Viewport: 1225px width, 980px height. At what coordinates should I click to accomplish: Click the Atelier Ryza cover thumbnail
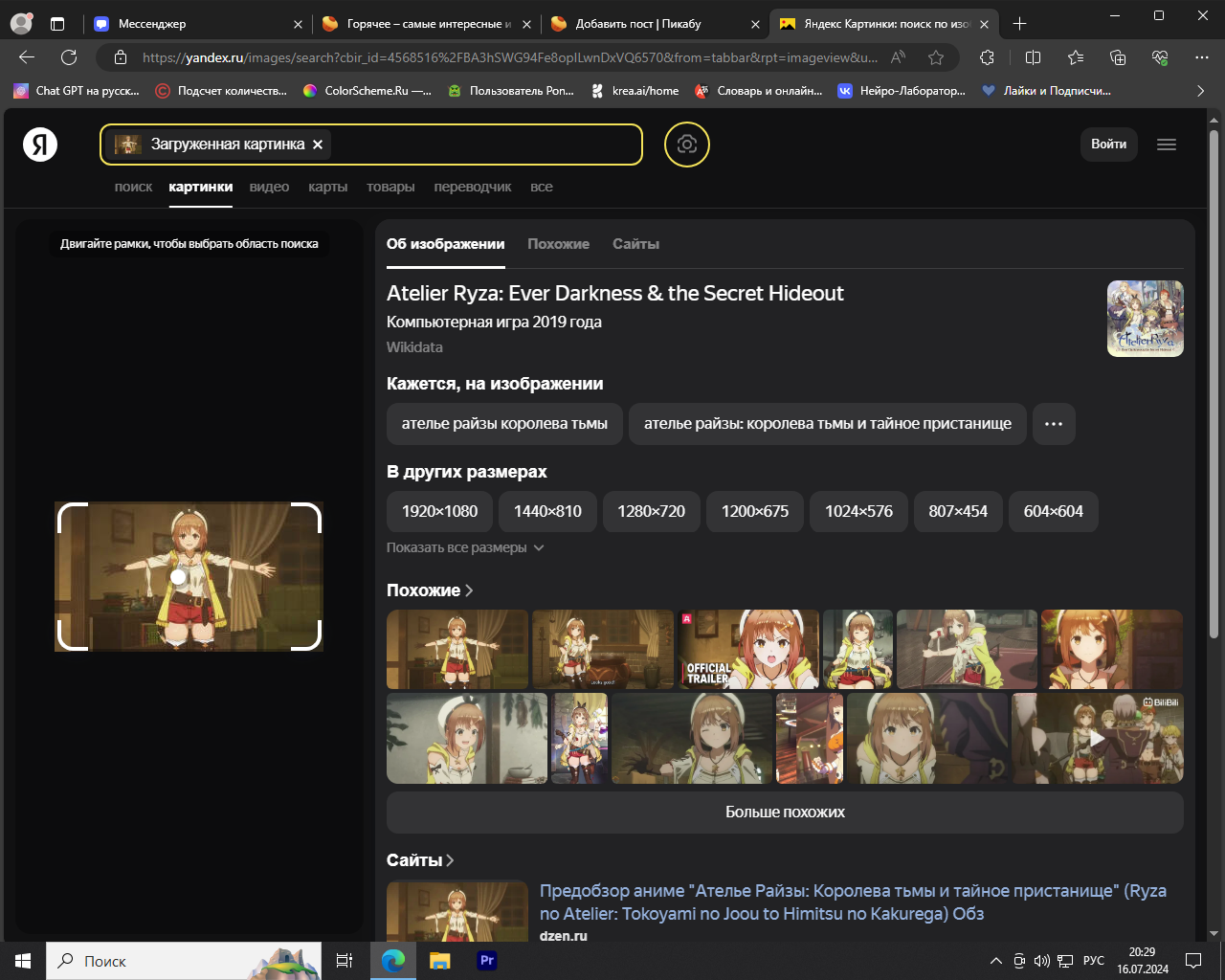click(1145, 319)
